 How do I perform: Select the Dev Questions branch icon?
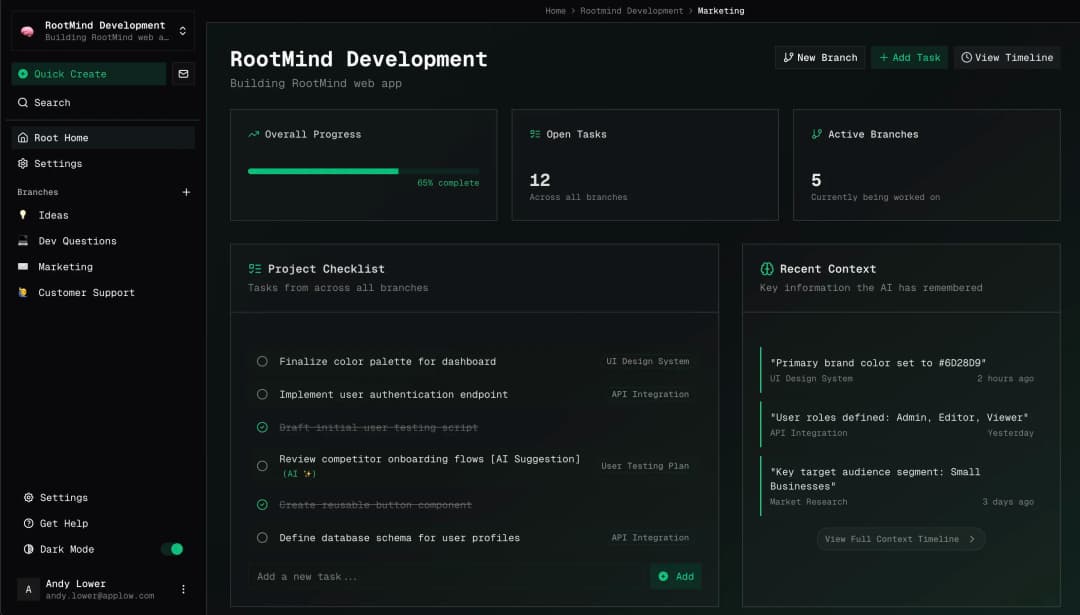(x=22, y=241)
